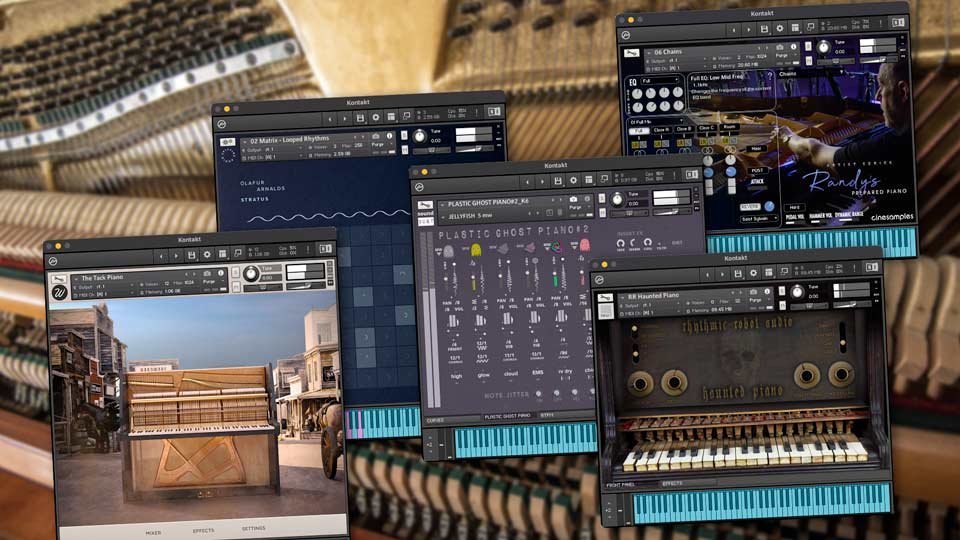Click save icon in RR Haunted Piano window
The height and width of the screenshot is (540, 960).
(x=738, y=273)
